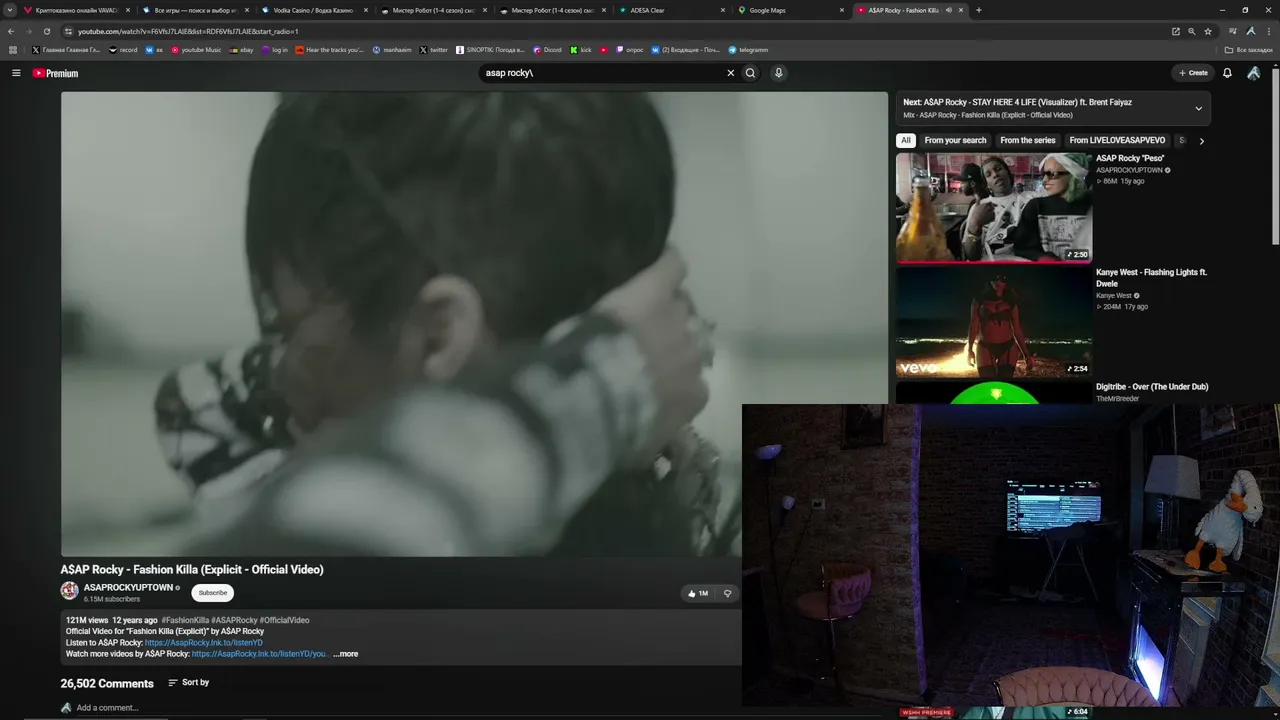Image resolution: width=1280 pixels, height=720 pixels.
Task: Close the Google Maps tab
Action: [841, 10]
